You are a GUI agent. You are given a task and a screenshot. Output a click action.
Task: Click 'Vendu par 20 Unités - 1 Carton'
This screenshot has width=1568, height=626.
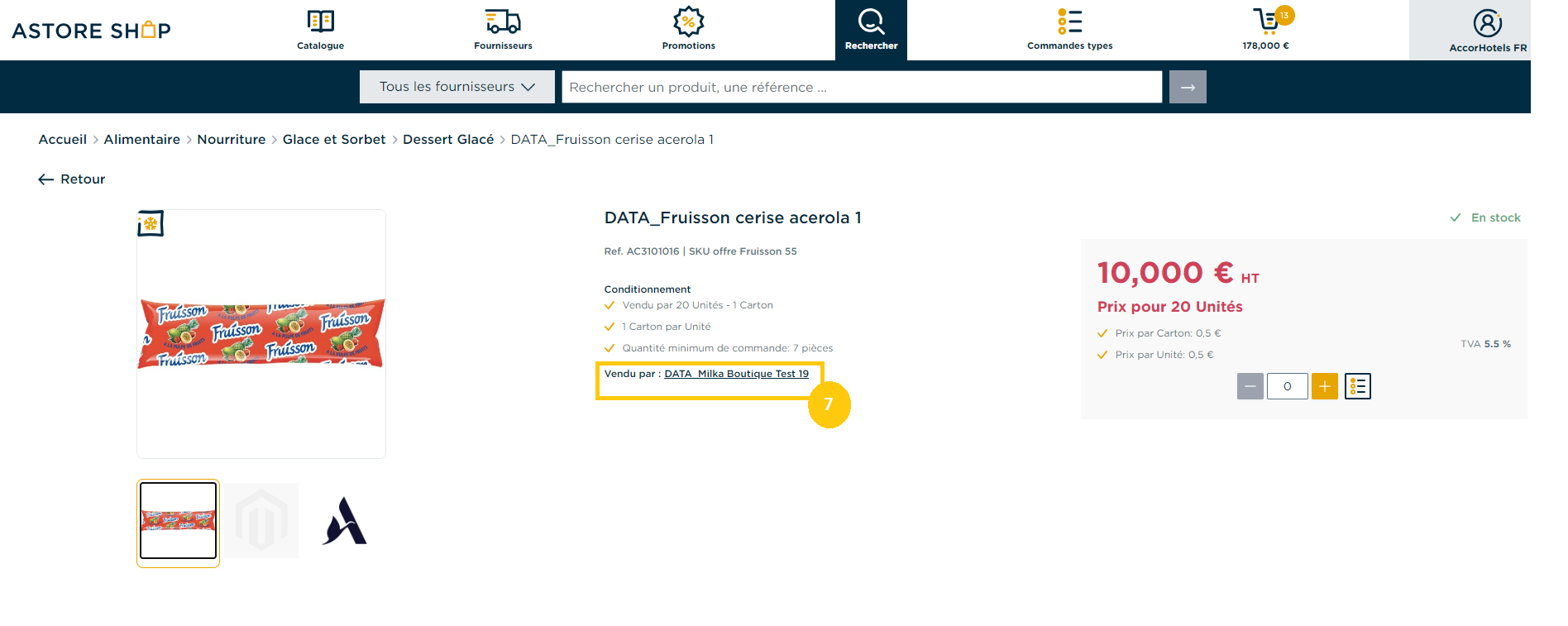click(698, 305)
